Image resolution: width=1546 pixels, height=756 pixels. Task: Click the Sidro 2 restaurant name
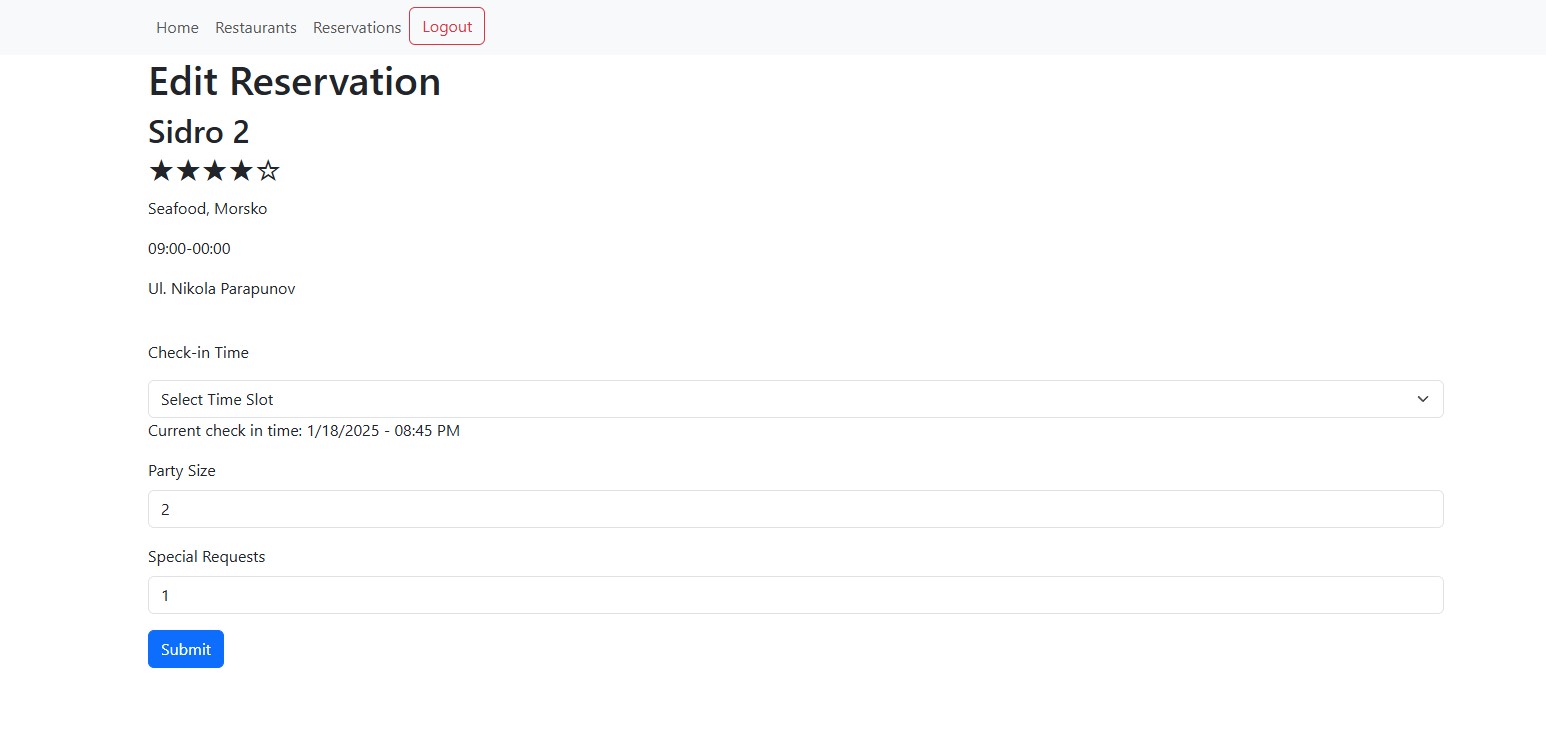pos(199,132)
